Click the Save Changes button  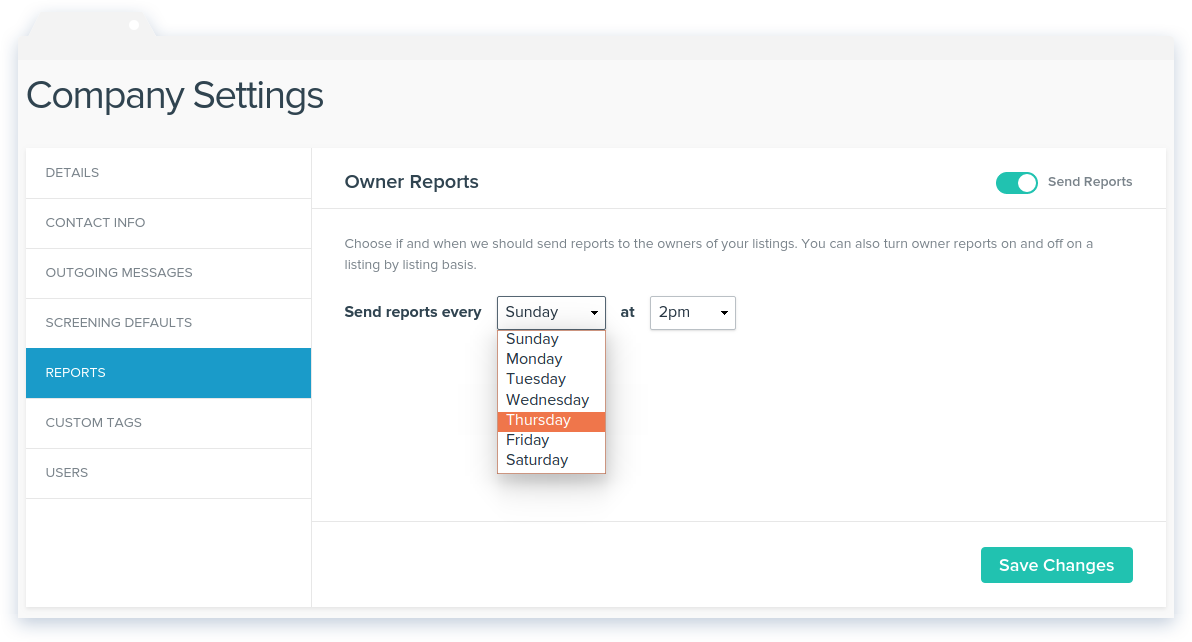[1057, 565]
